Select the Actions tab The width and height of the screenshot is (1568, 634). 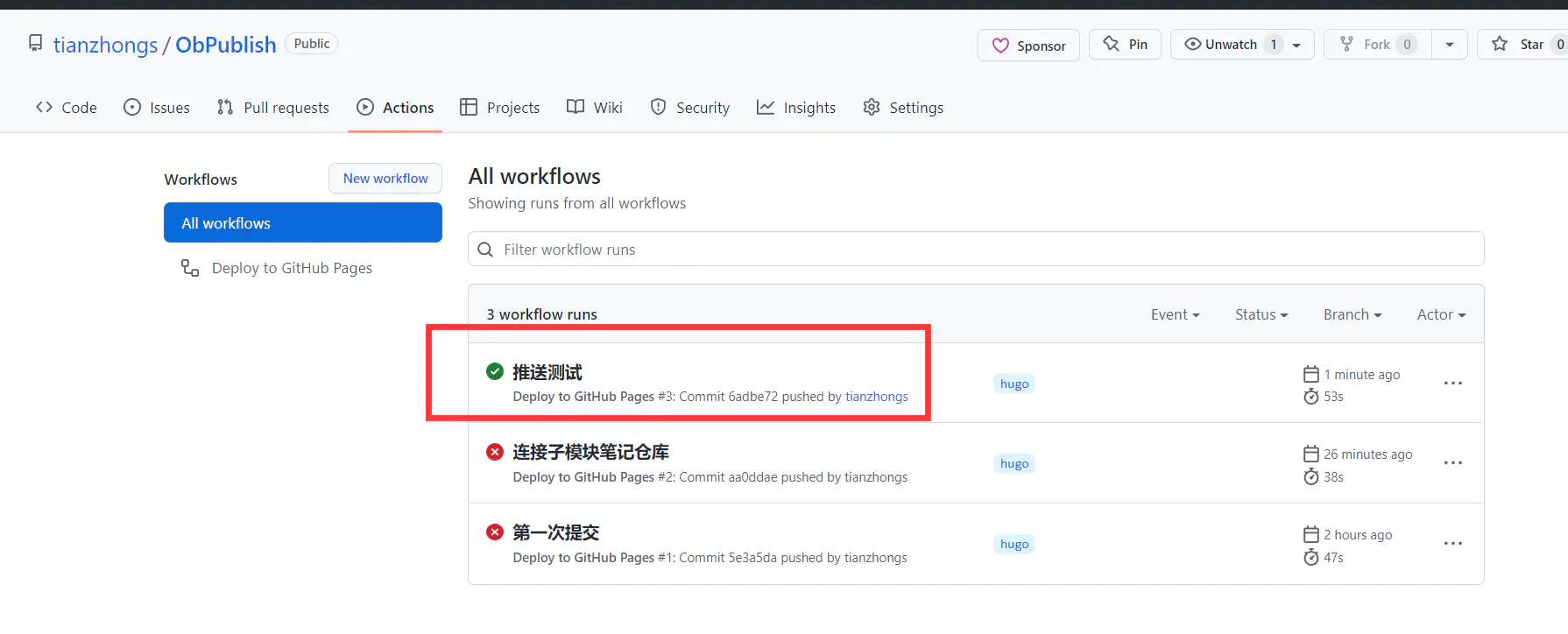coord(395,108)
